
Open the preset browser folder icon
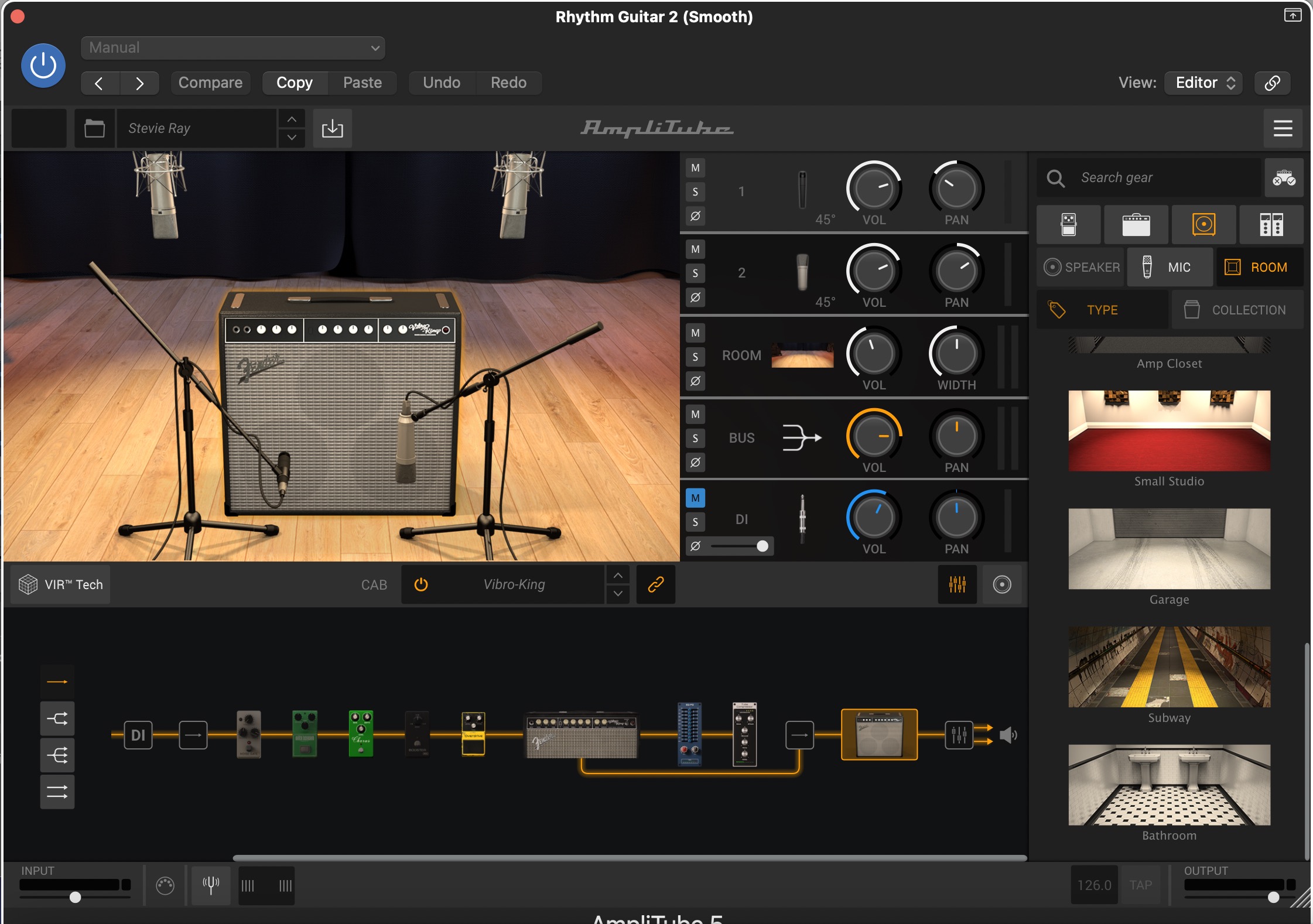pyautogui.click(x=94, y=128)
